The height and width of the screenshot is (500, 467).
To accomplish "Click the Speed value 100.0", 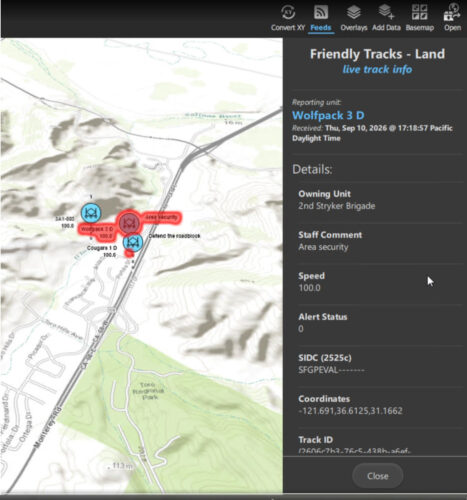I will click(309, 288).
